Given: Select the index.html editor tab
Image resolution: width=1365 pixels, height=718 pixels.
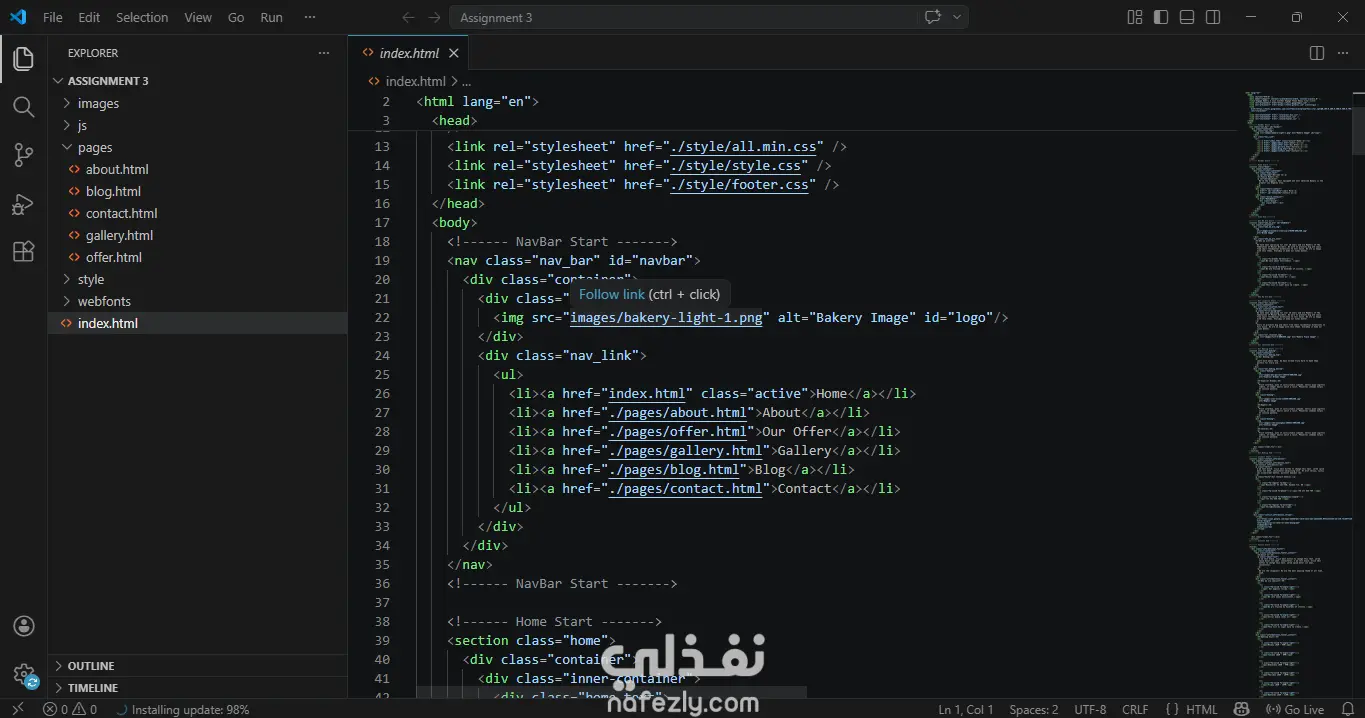Looking at the screenshot, I should [x=409, y=53].
